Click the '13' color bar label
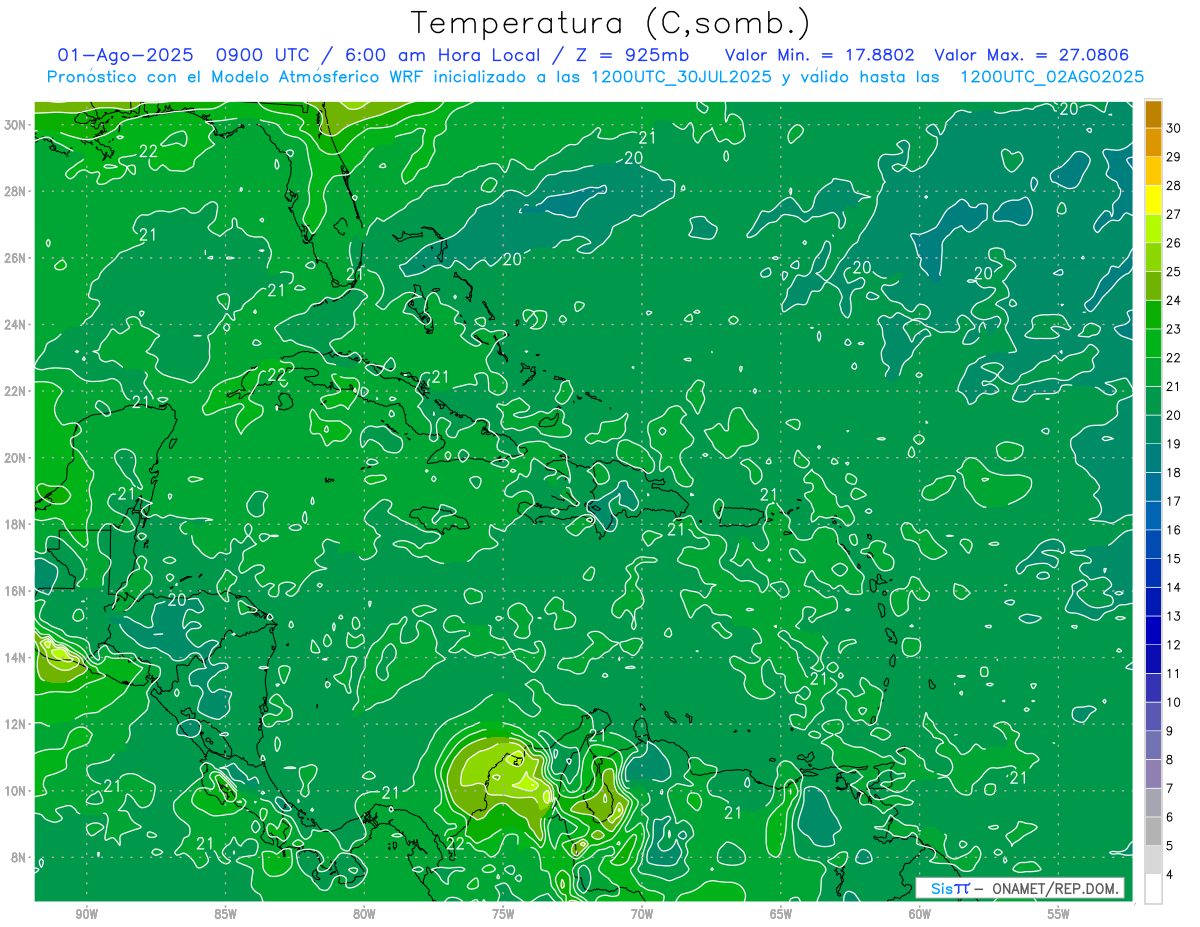This screenshot has height=927, width=1200. click(1174, 616)
